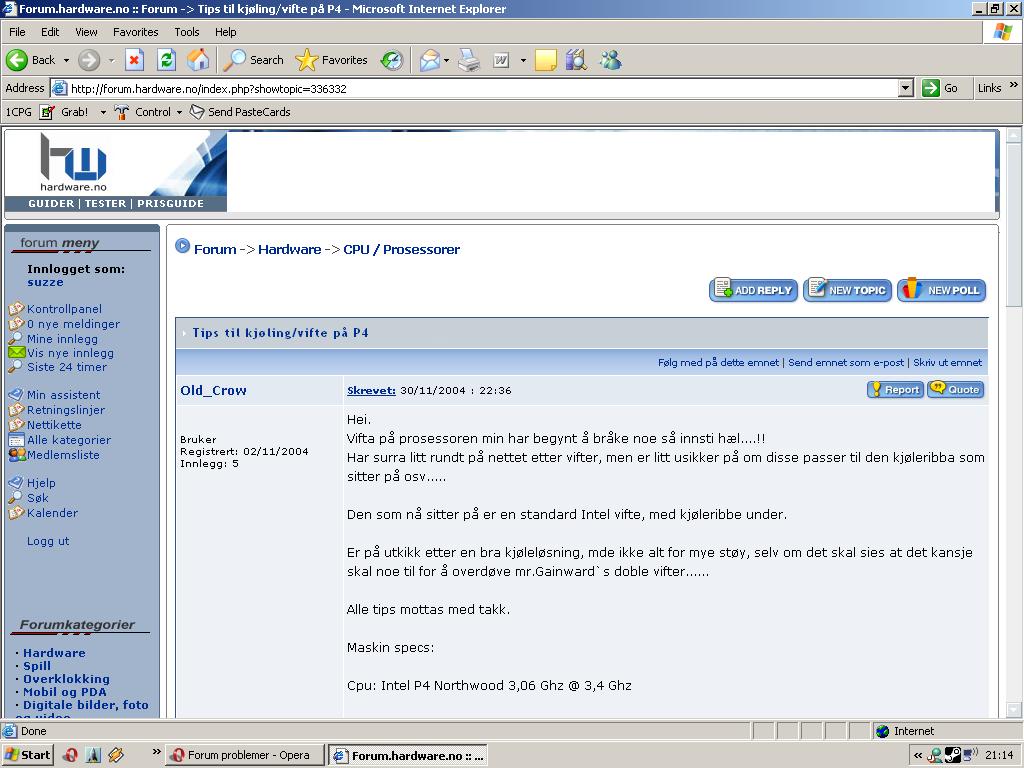This screenshot has height=768, width=1024.
Task: Expand hidden quick launch chevron
Action: click(157, 752)
